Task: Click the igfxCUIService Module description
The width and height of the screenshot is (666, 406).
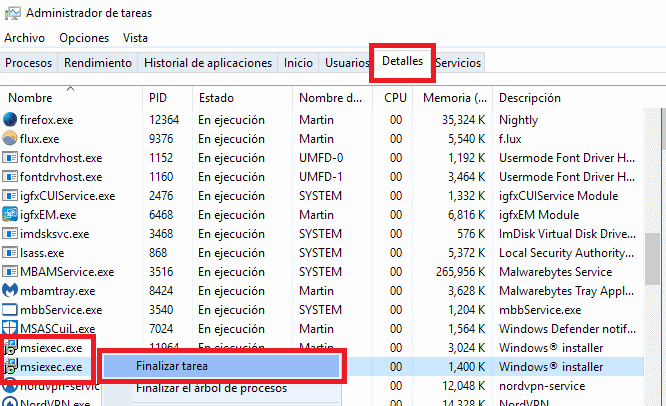Action: (559, 196)
